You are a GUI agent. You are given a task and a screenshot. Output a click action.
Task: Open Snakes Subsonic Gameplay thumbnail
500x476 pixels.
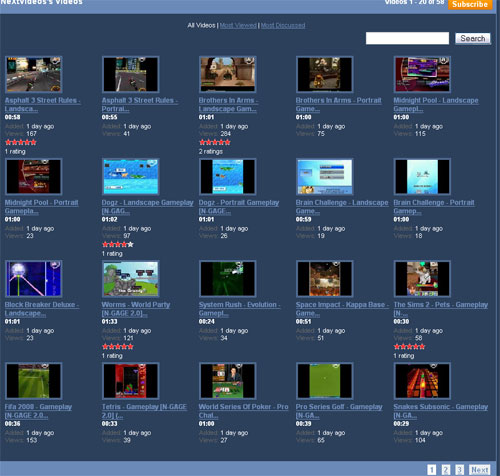pyautogui.click(x=422, y=381)
